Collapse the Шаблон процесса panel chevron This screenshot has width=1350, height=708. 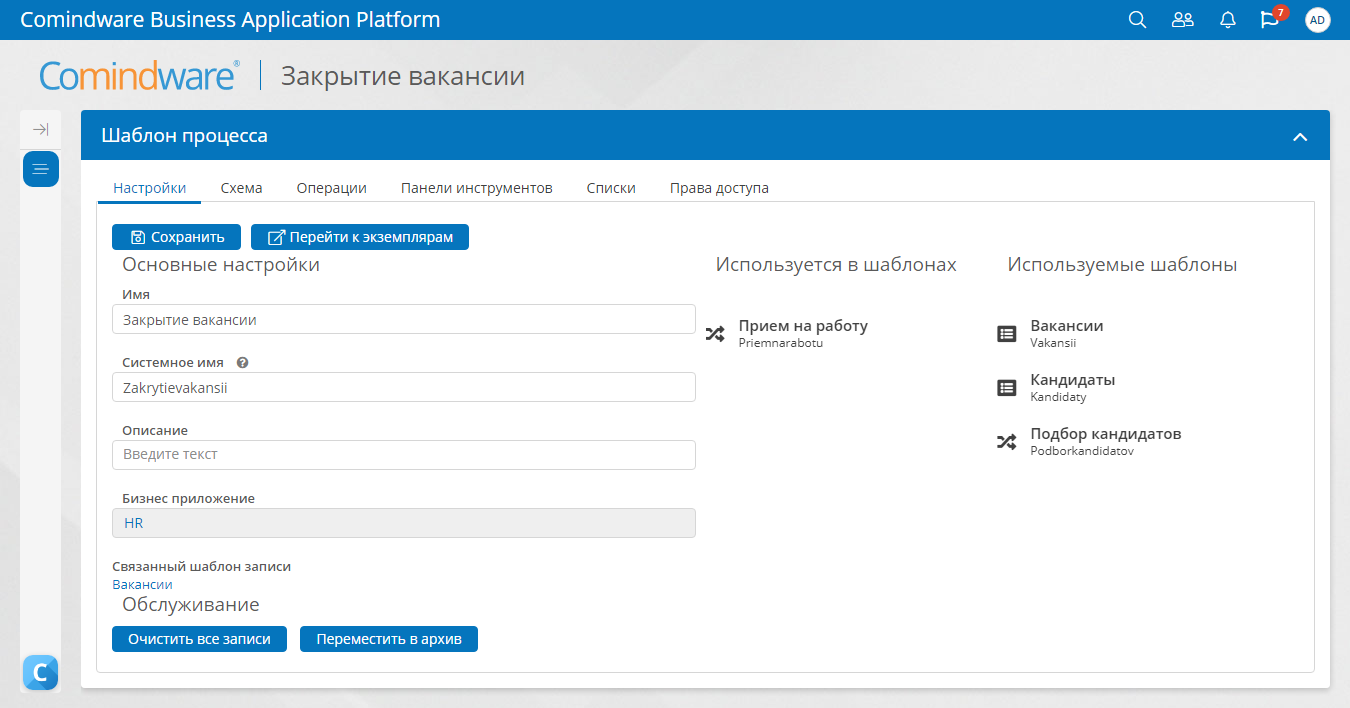(x=1300, y=136)
